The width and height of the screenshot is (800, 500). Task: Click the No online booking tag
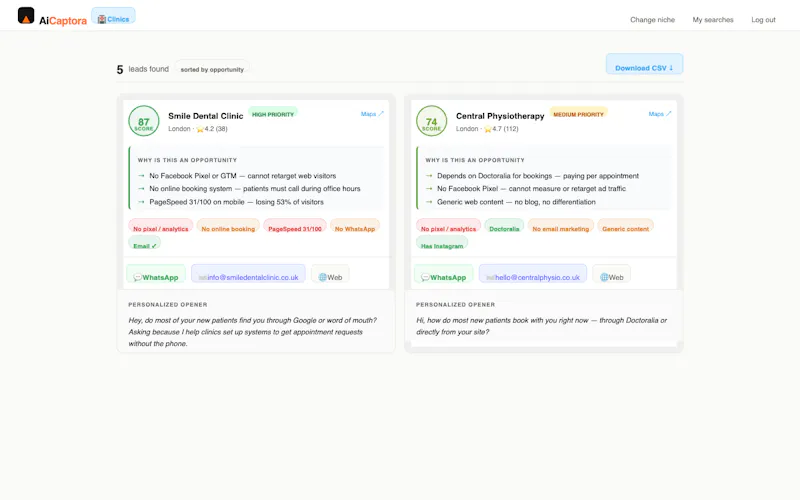pos(228,228)
